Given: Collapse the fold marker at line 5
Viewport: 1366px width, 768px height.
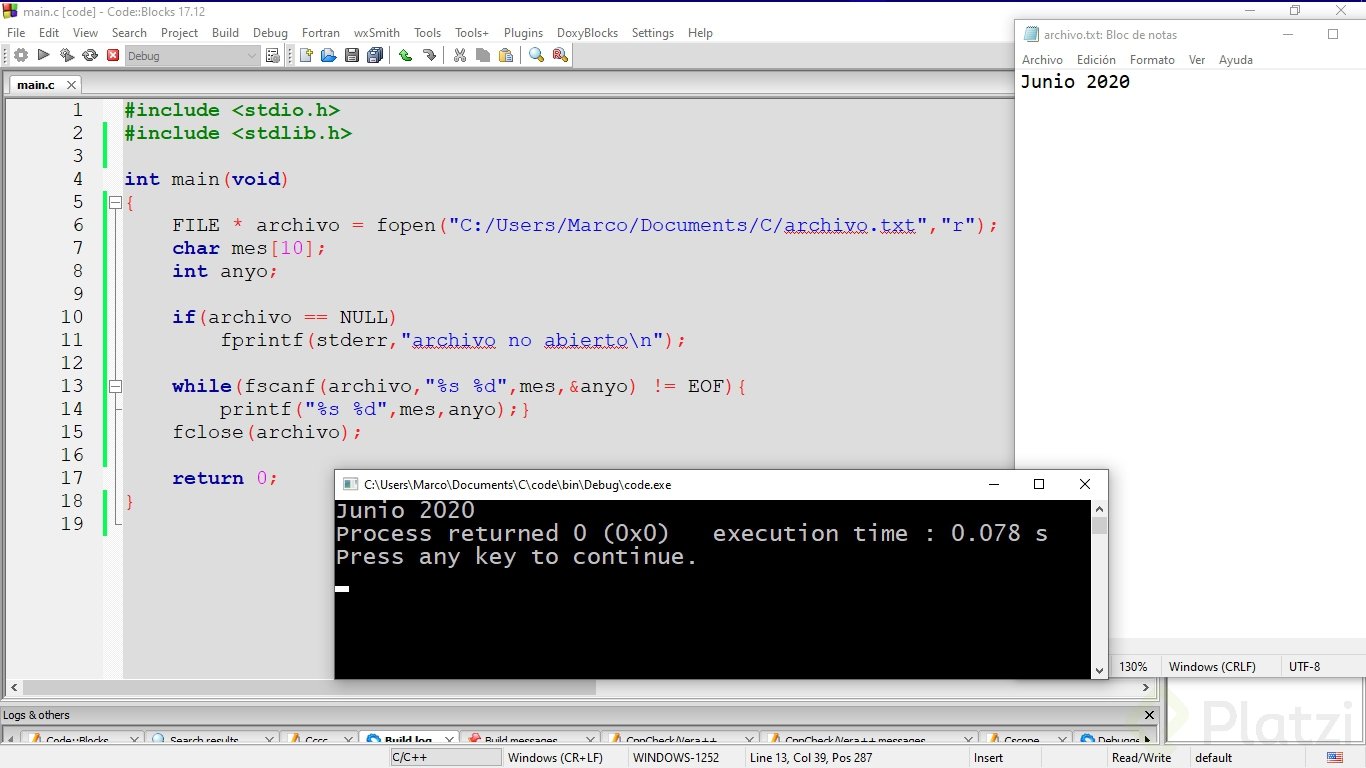Looking at the screenshot, I should point(115,203).
